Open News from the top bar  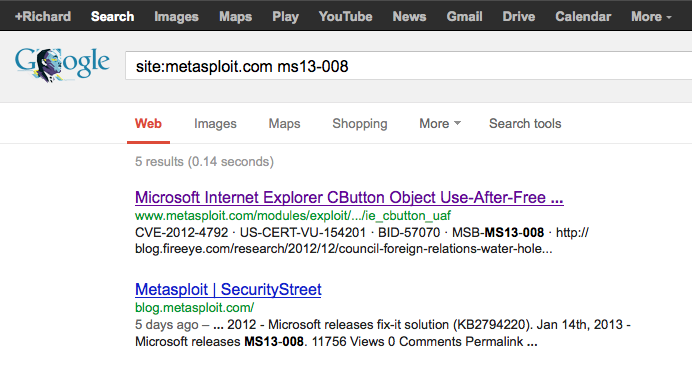pos(410,16)
